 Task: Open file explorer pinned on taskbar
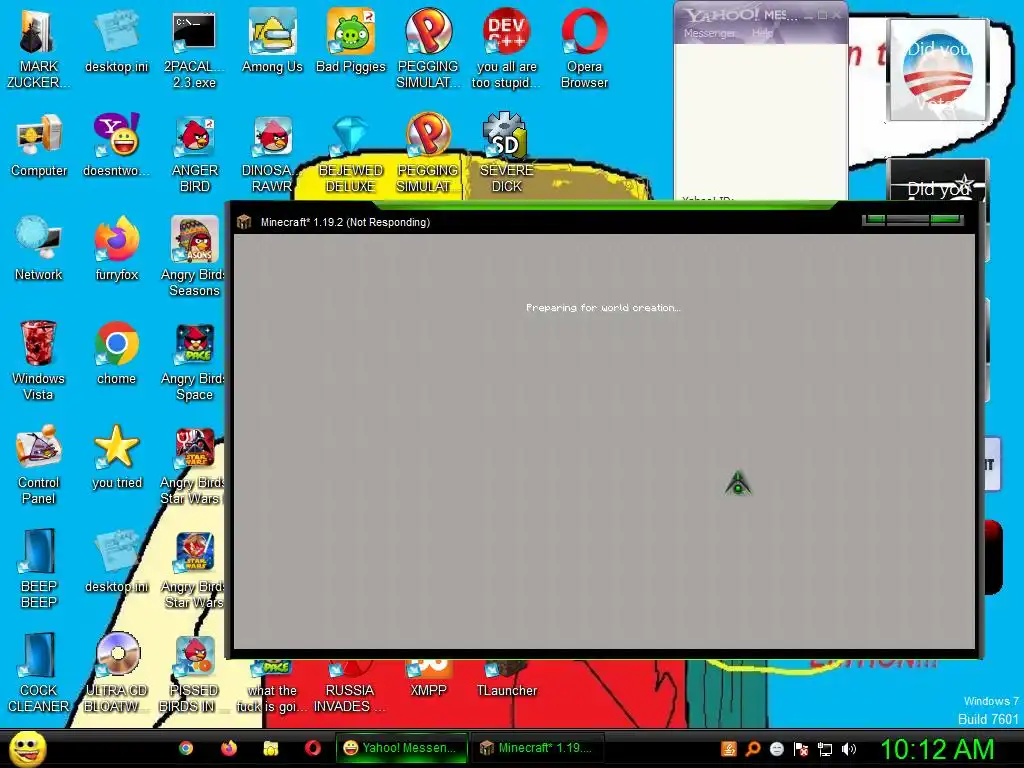[271, 748]
